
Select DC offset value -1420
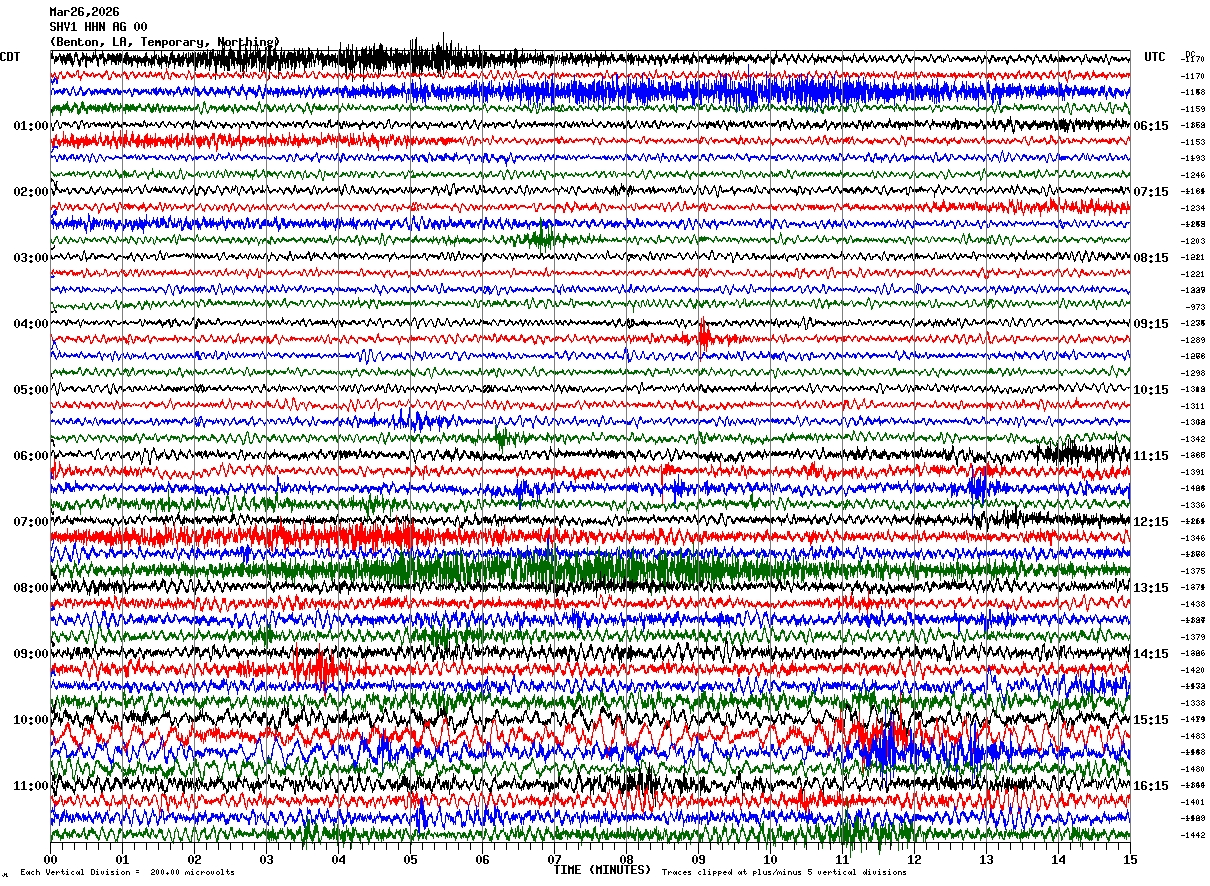[1194, 670]
